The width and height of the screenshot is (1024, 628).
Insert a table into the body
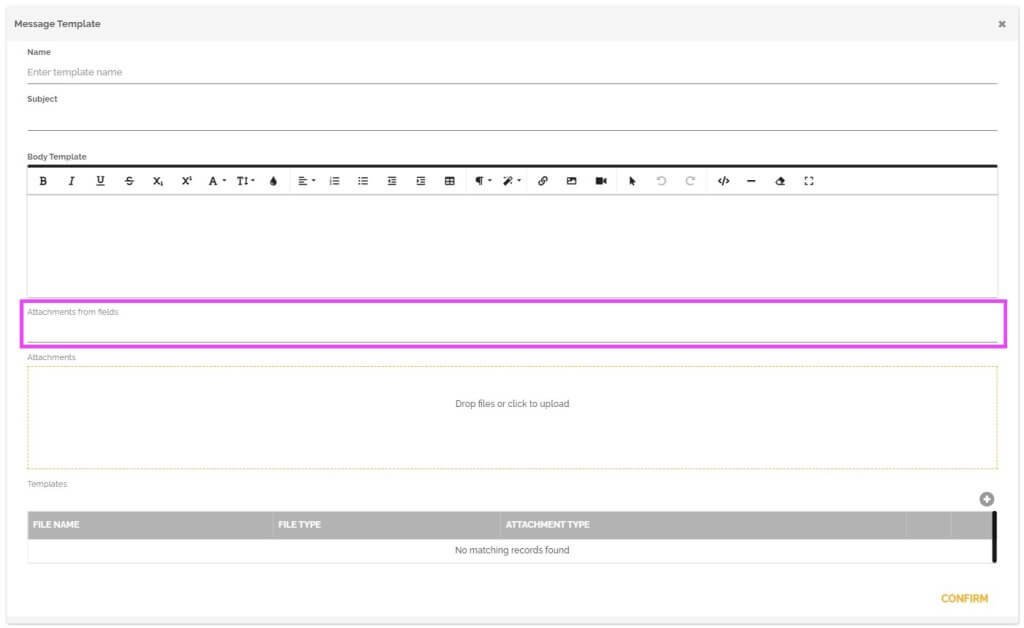[449, 181]
